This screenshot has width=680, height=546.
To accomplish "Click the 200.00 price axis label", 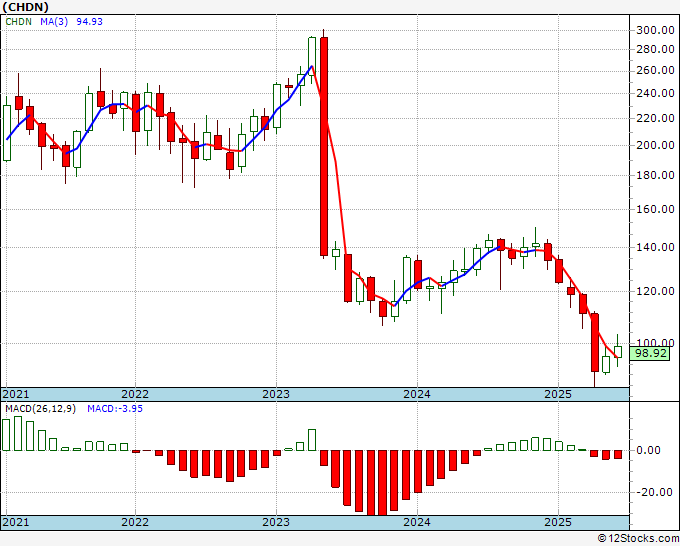I will [655, 145].
